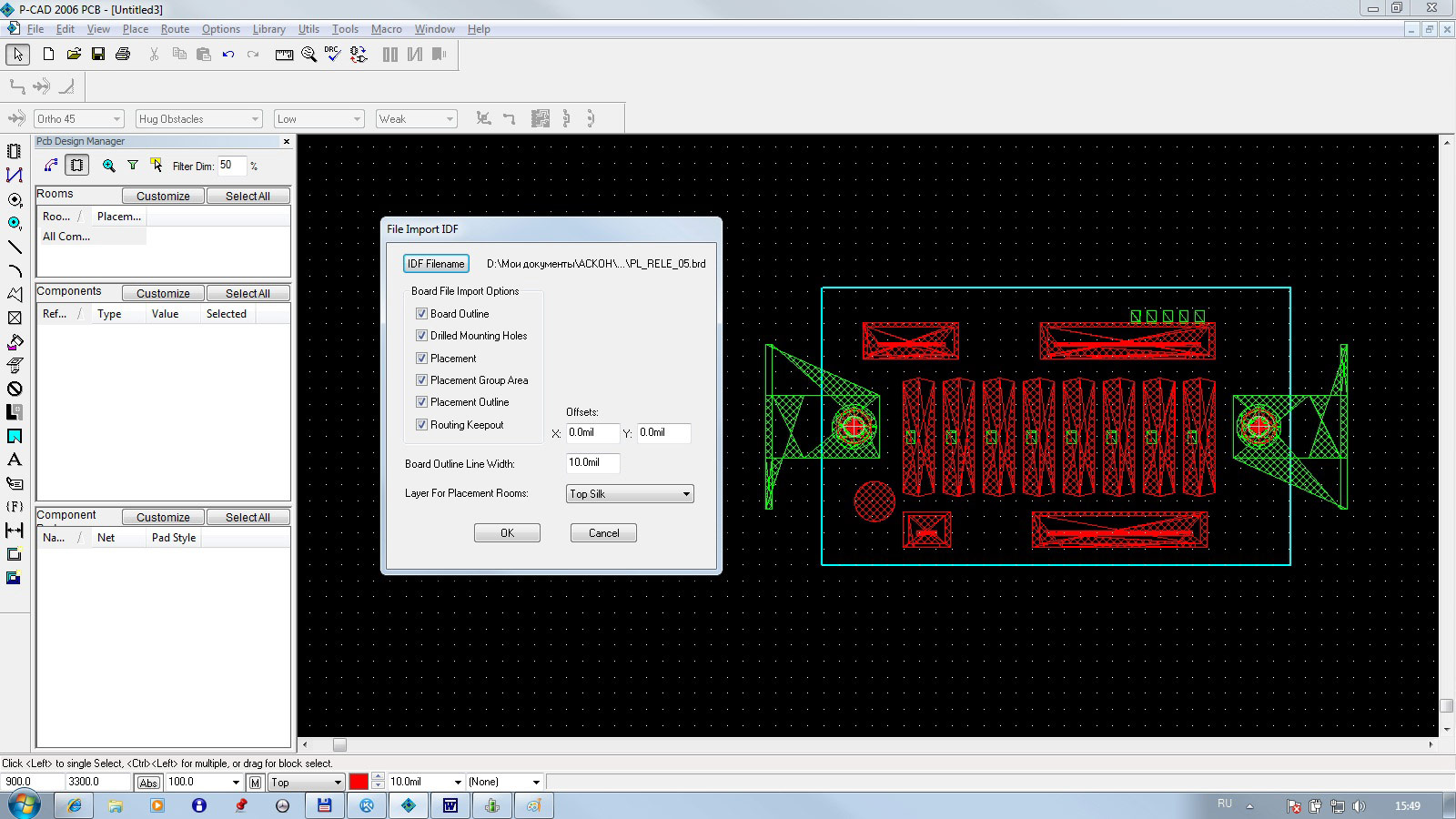Image resolution: width=1456 pixels, height=819 pixels.
Task: Toggle the Abs coordinate mode button
Action: [x=148, y=783]
